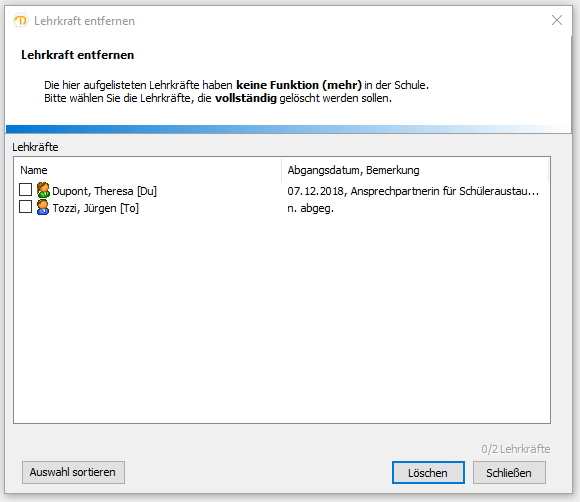Tick the checkbox for Tozzi, Jürgen
The width and height of the screenshot is (580, 502).
25,206
